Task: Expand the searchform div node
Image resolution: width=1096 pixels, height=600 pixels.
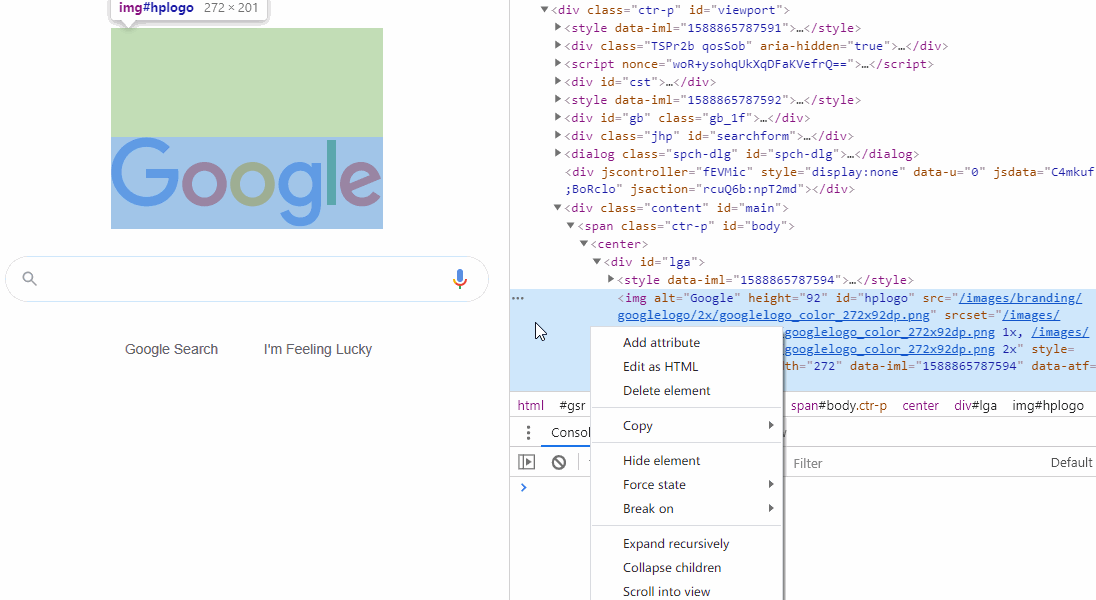Action: pos(558,136)
